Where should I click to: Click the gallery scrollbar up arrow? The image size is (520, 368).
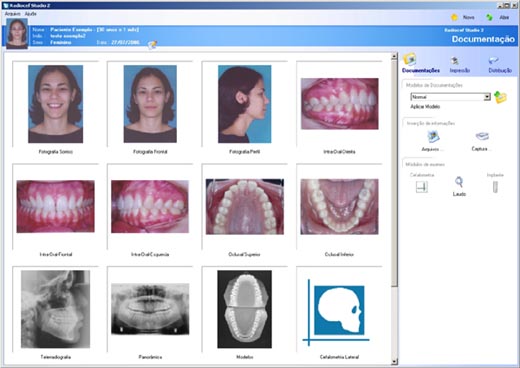394,56
